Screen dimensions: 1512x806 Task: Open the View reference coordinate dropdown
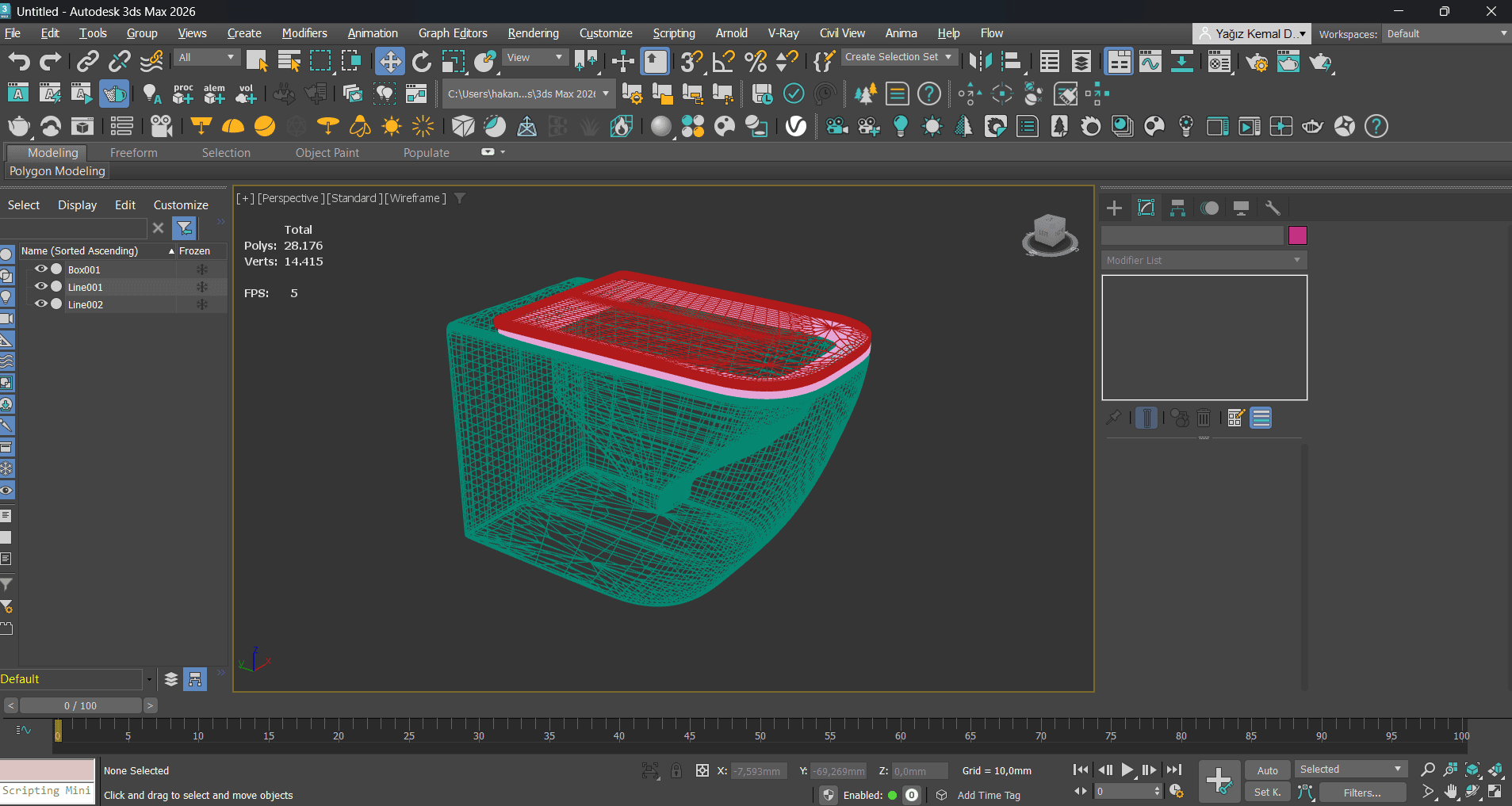(x=535, y=58)
